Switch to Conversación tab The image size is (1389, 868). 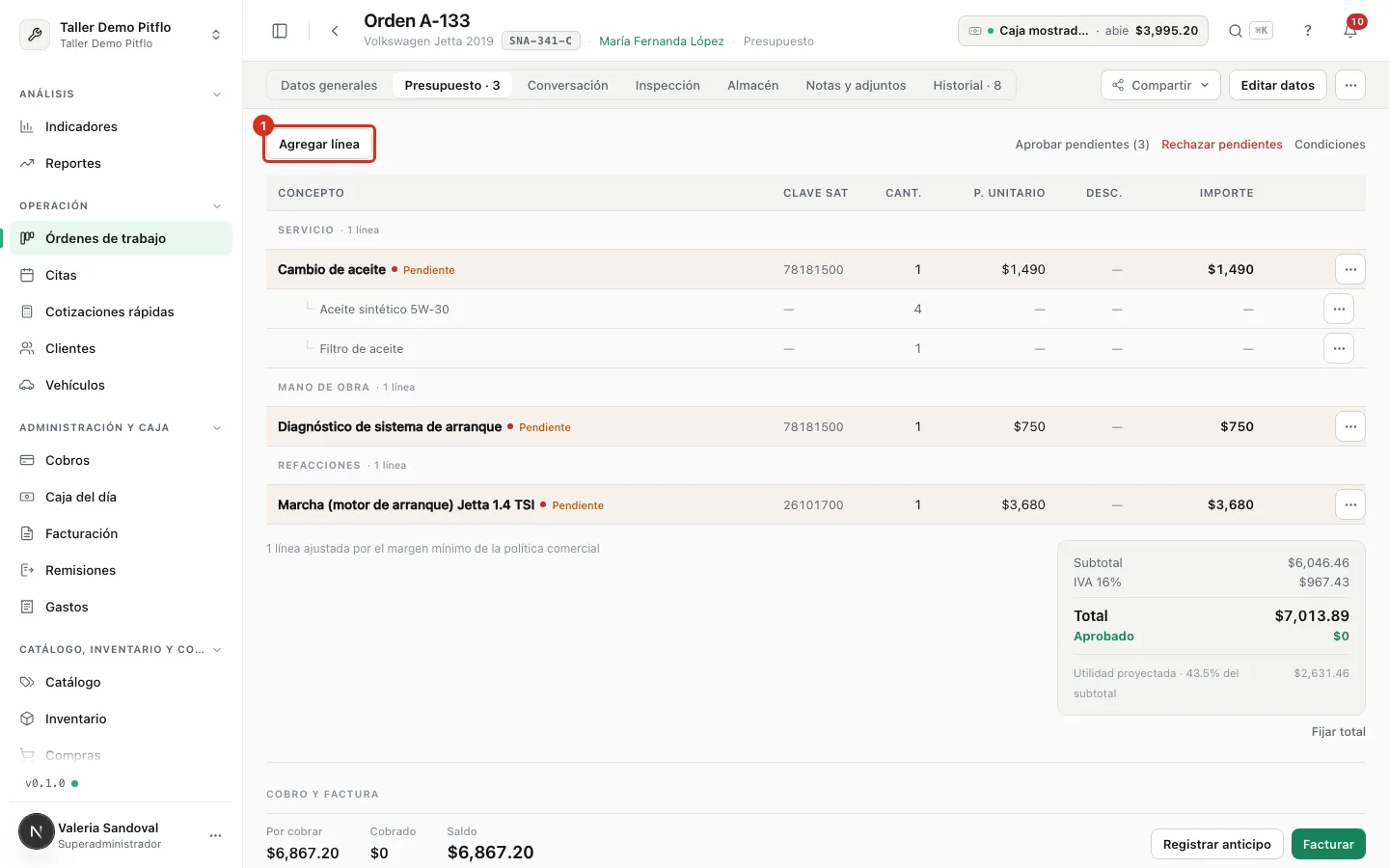[x=567, y=85]
